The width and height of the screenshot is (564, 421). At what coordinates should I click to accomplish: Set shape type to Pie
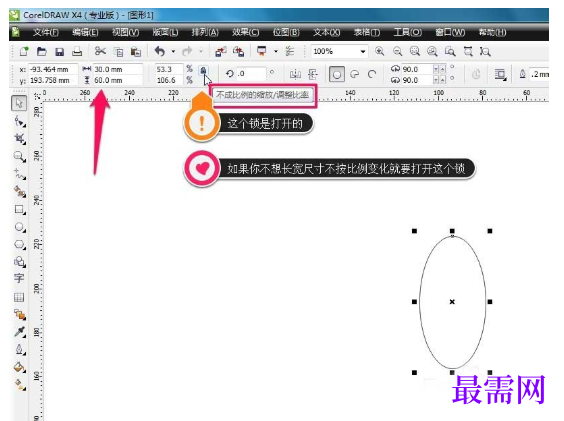(x=355, y=74)
